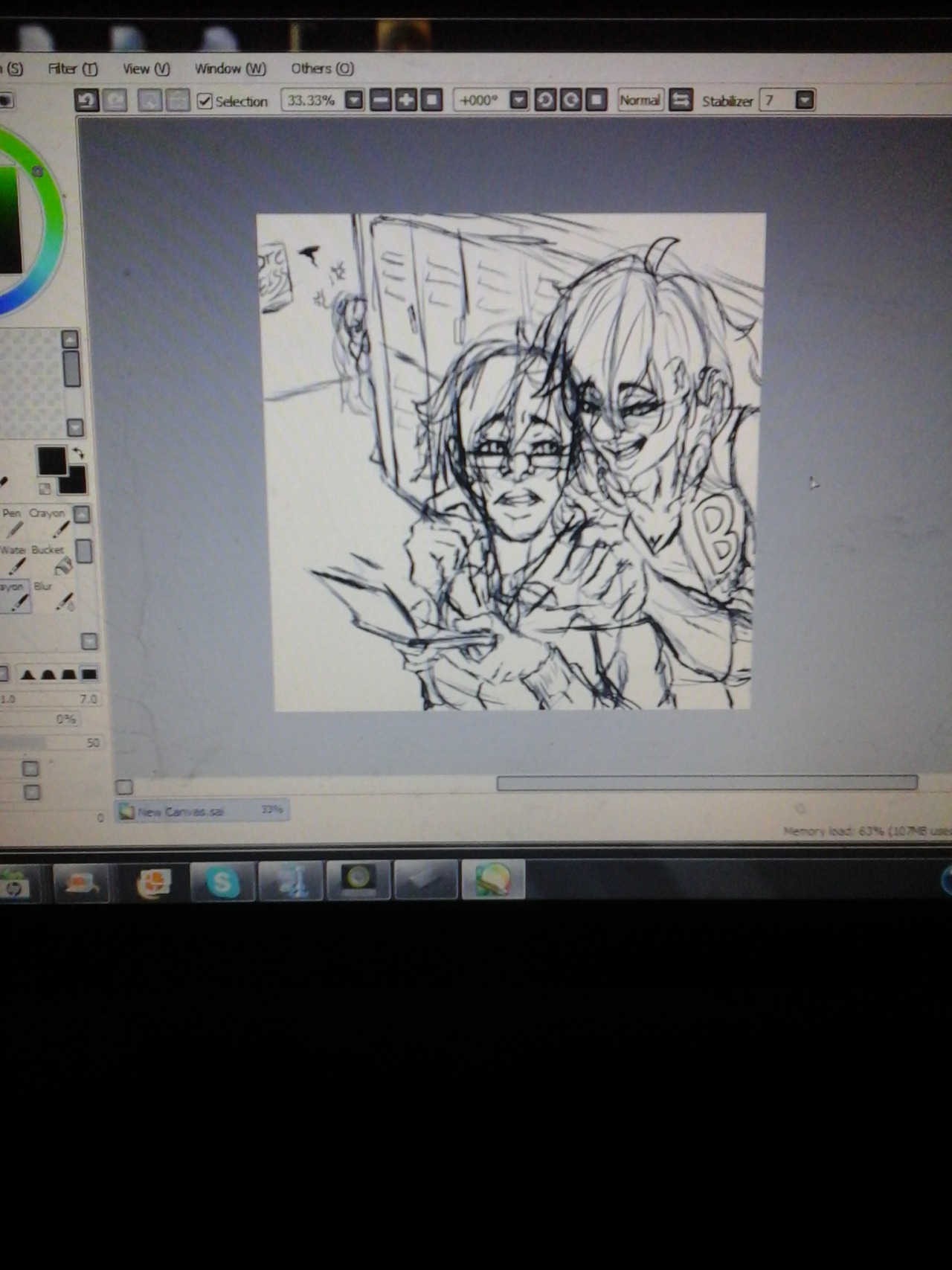Click the small box at horizontal scrollbar start
The image size is (952, 1270).
124,786
